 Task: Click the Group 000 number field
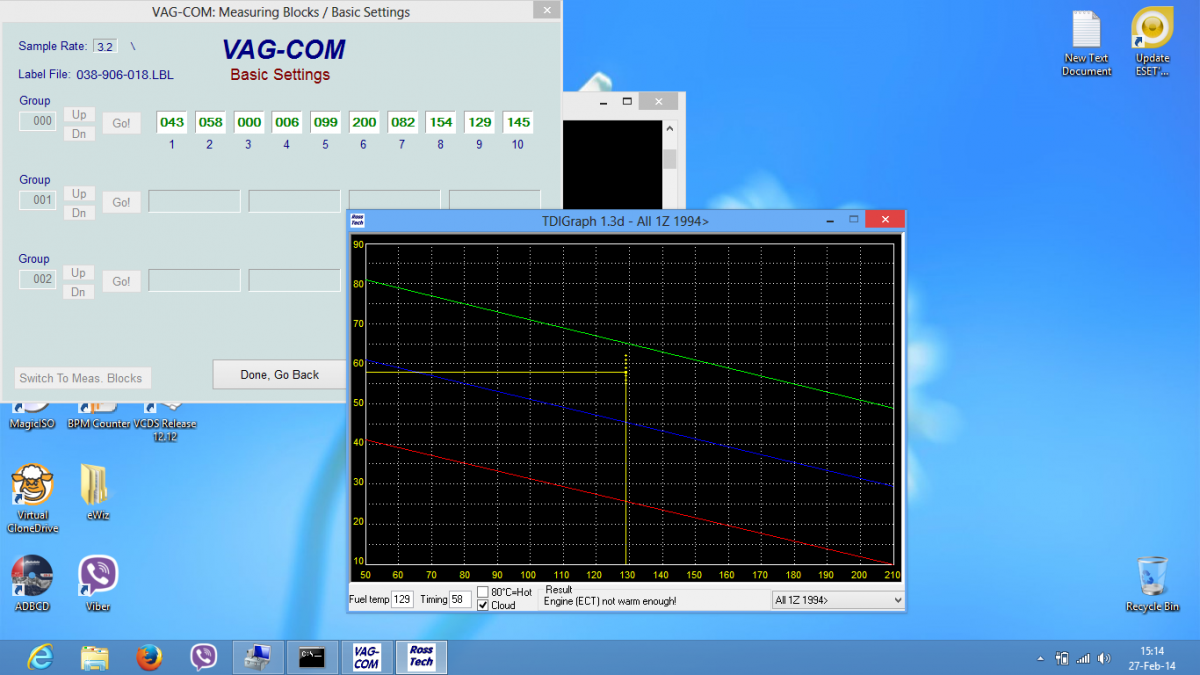[38, 121]
